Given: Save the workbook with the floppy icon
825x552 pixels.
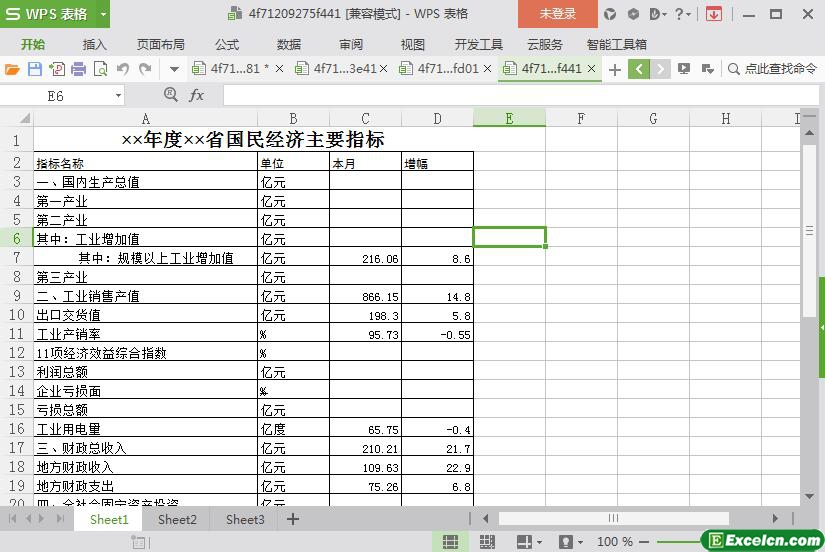Looking at the screenshot, I should point(35,69).
